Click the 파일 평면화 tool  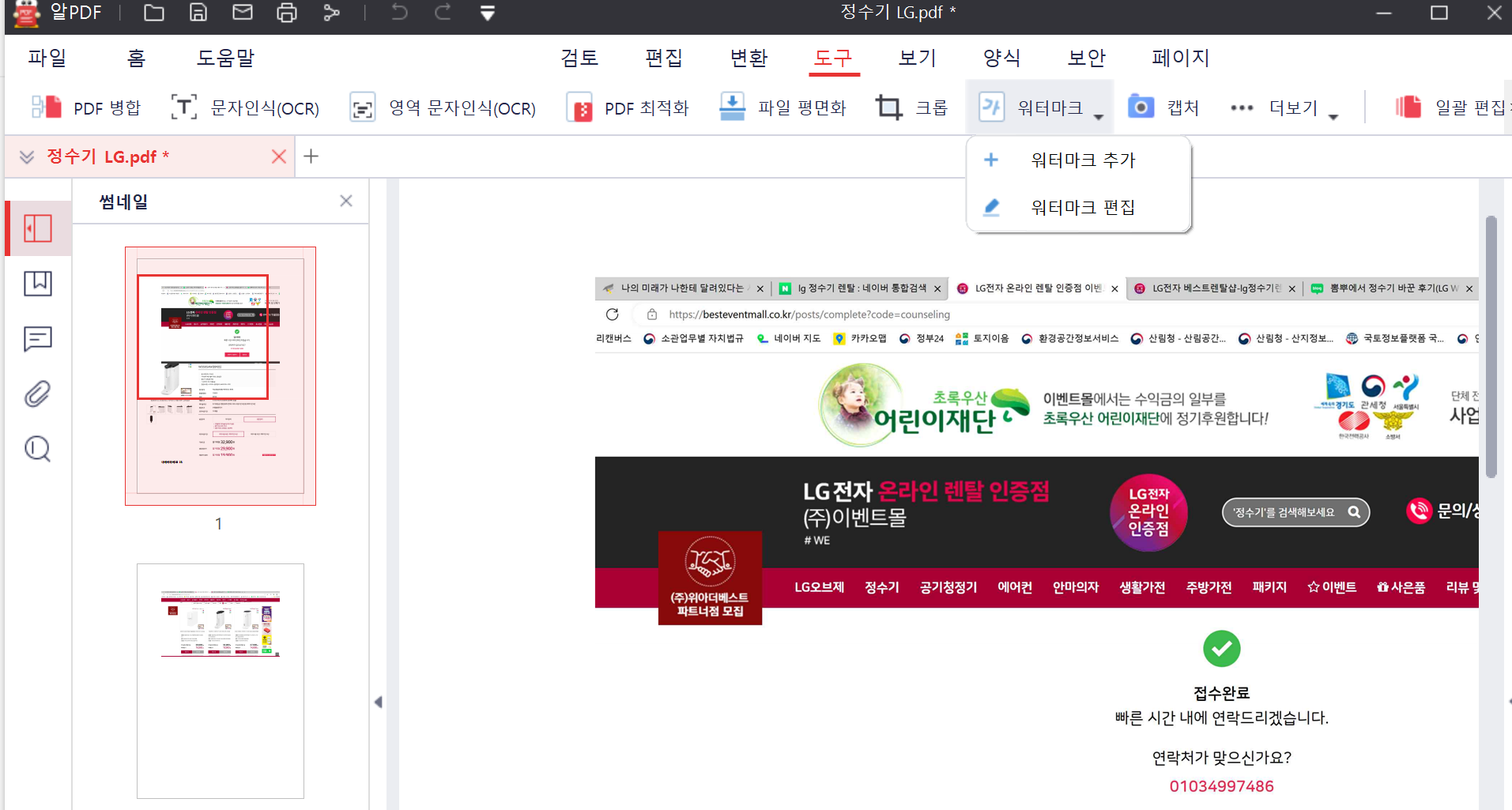click(x=782, y=107)
